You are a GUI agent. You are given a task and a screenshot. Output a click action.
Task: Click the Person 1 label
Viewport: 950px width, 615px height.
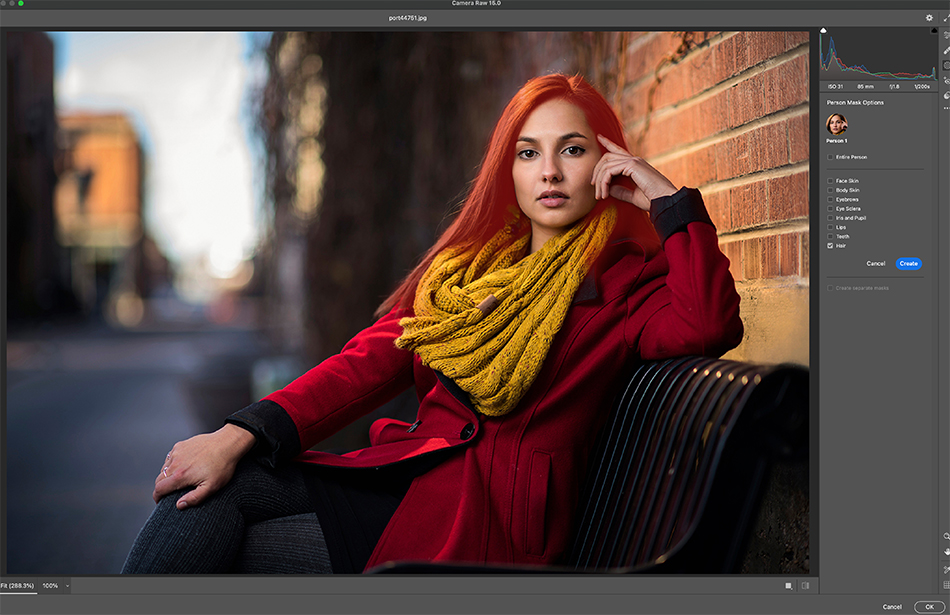(837, 141)
